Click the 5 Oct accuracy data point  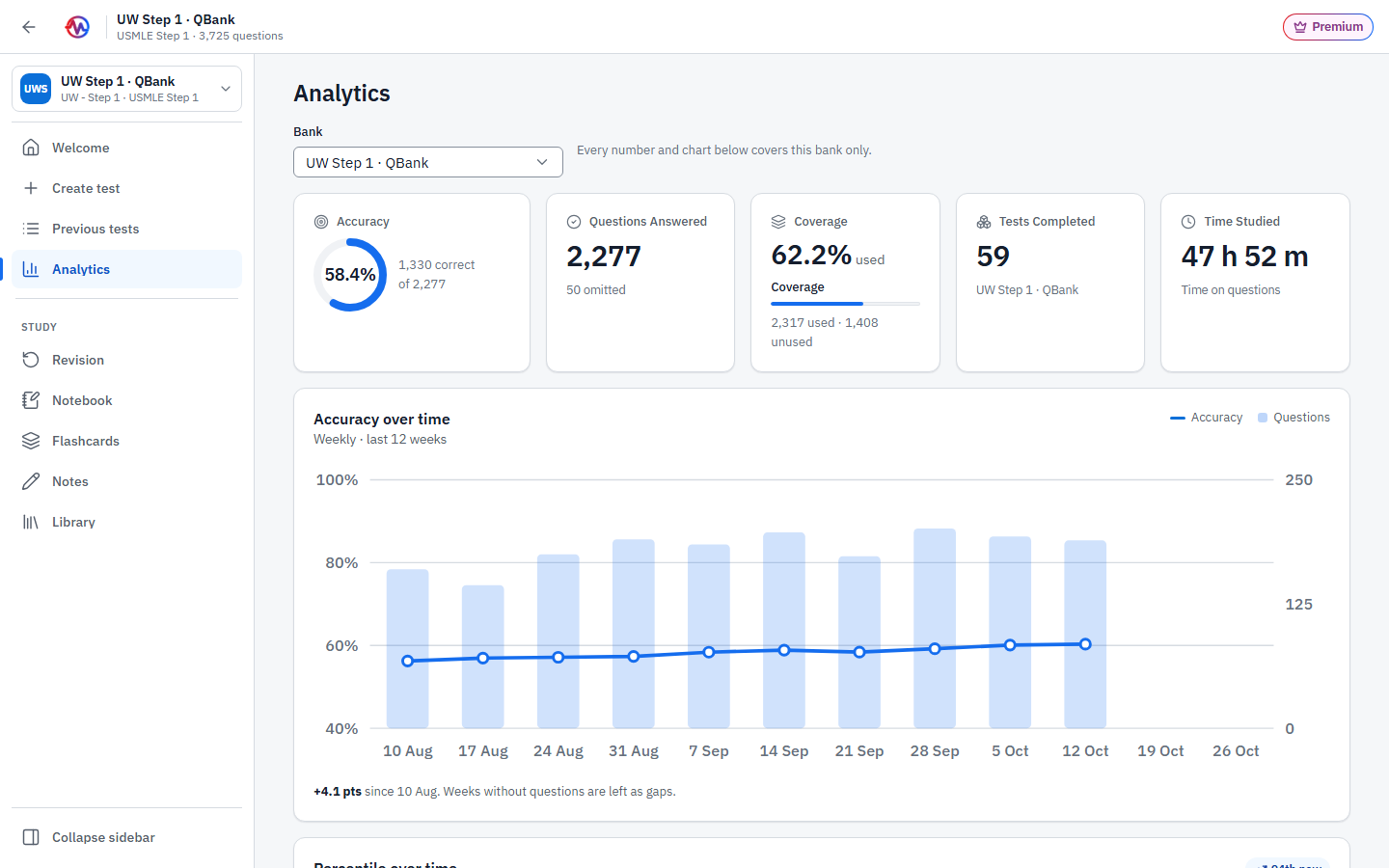[x=1010, y=645]
